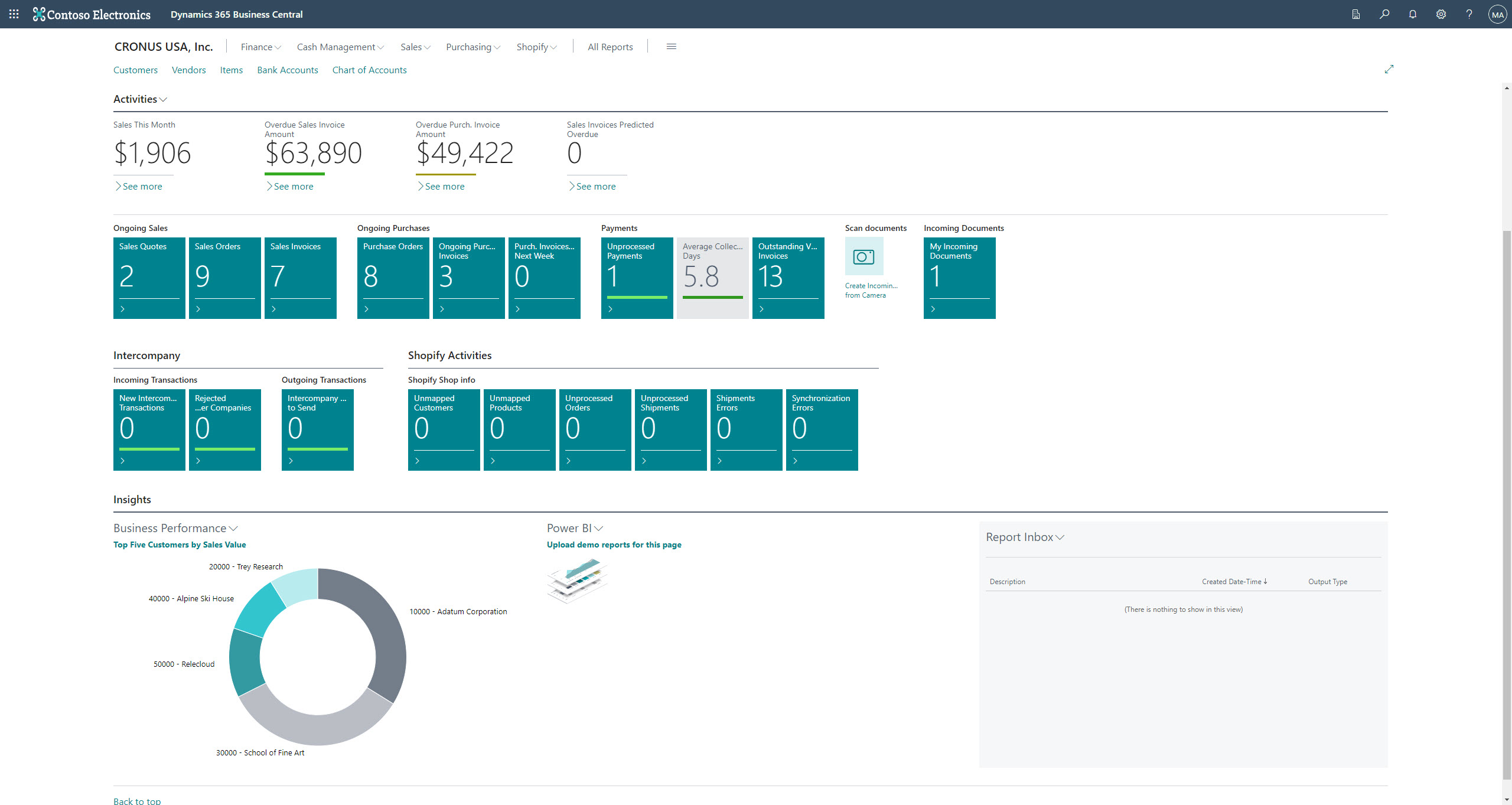
Task: Open Outstanding Vendor Invoices tile
Action: 788,278
